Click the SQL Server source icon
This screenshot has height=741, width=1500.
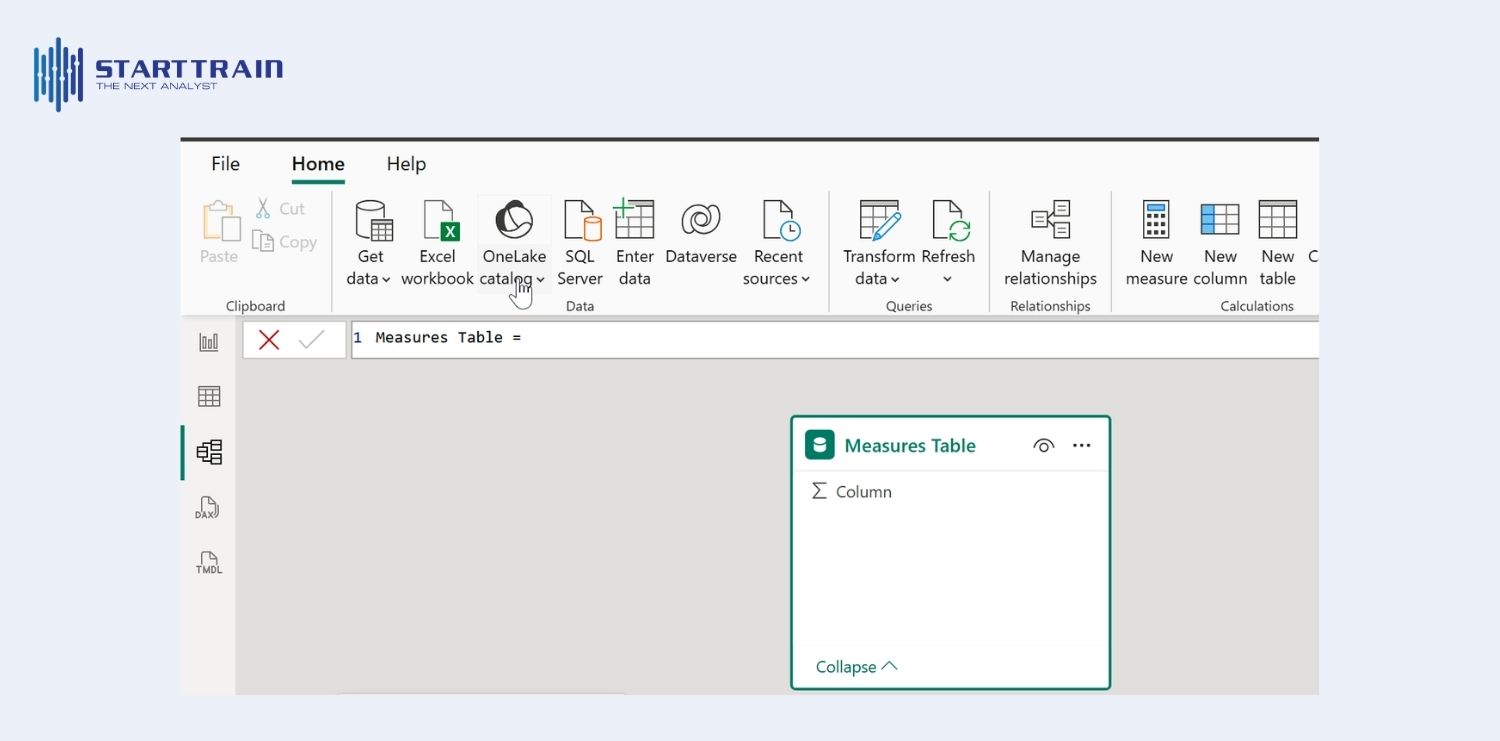(x=580, y=221)
